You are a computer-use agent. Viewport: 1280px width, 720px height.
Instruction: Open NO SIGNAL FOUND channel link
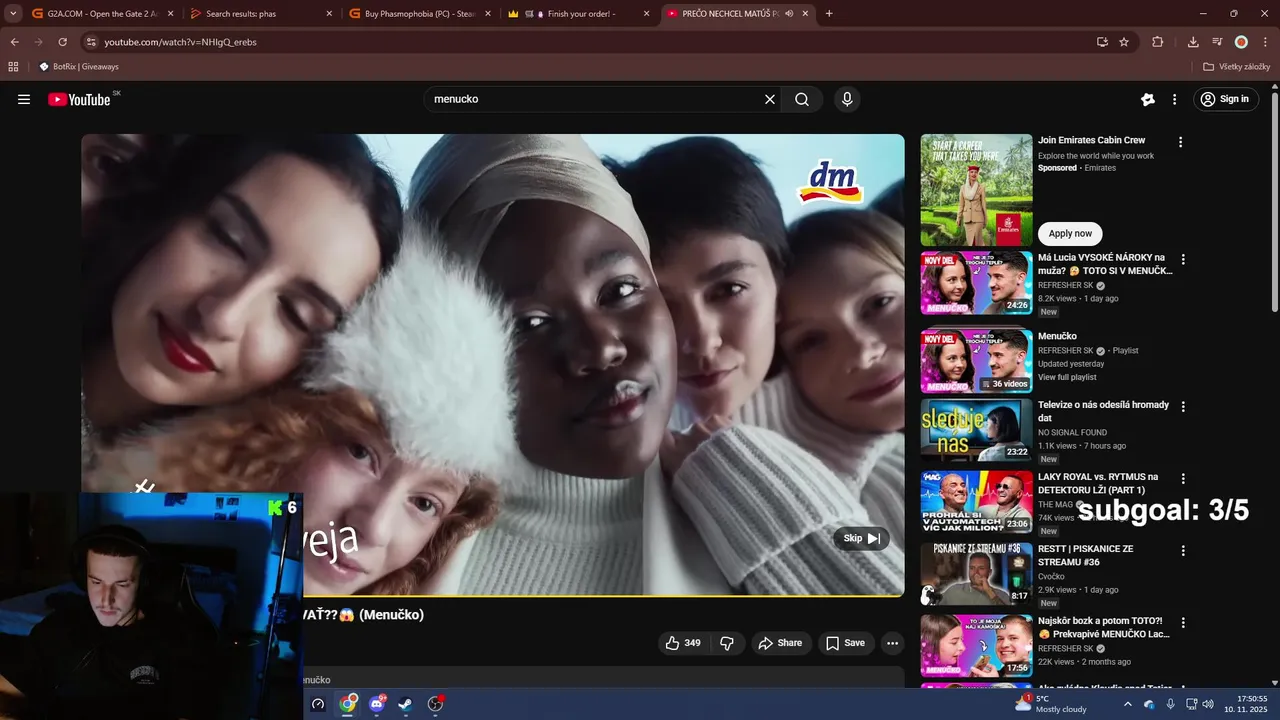(1072, 433)
